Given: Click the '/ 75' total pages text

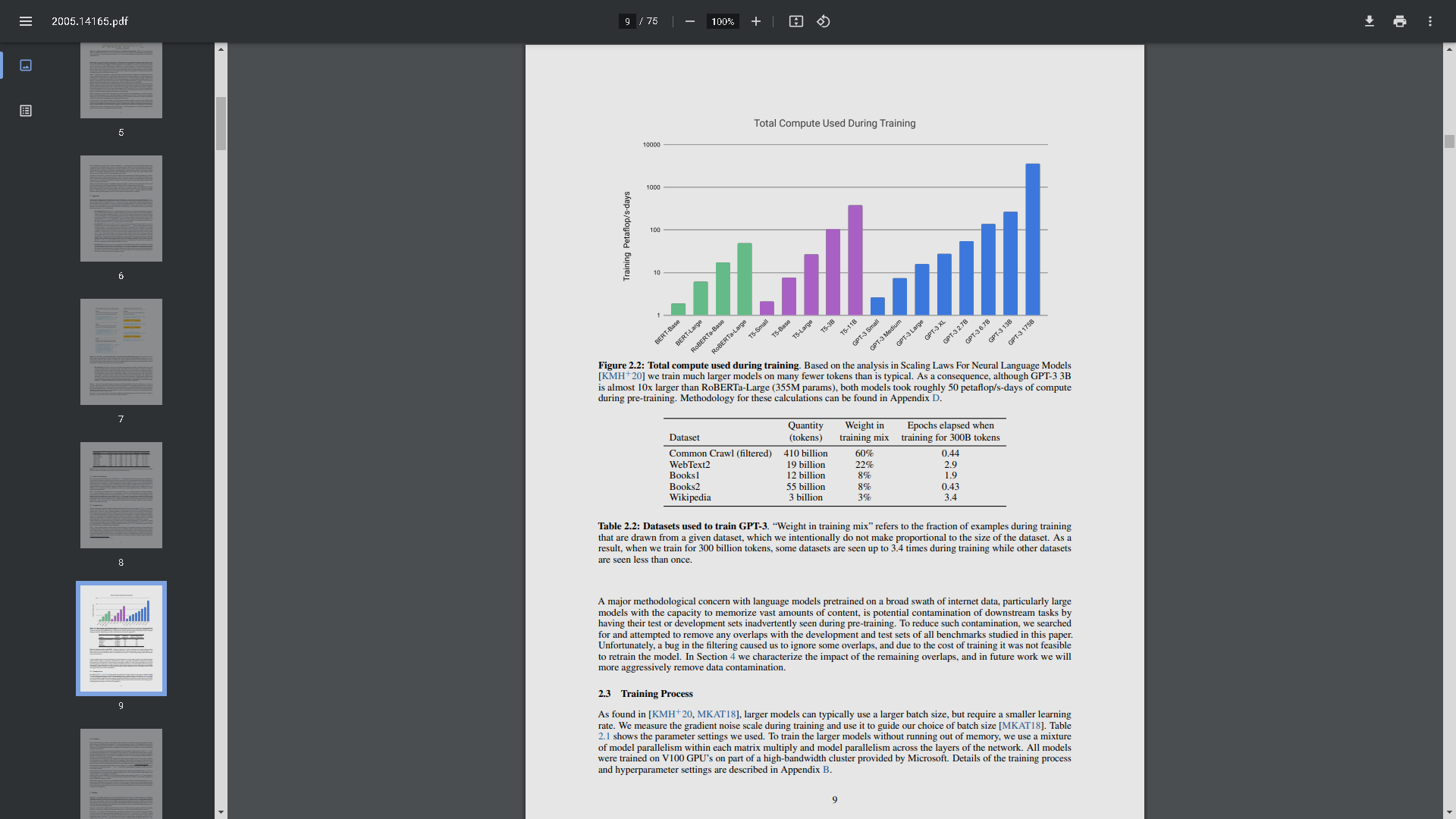Looking at the screenshot, I should 648,21.
